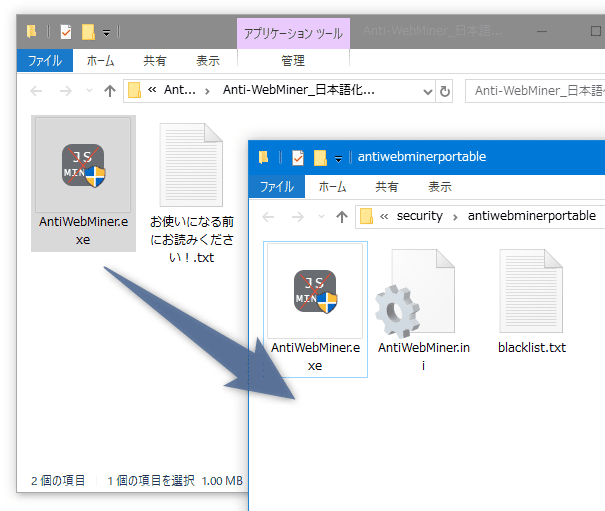Maximize the back Anti-WebMiner window
The width and height of the screenshot is (605, 511).
tap(596, 32)
